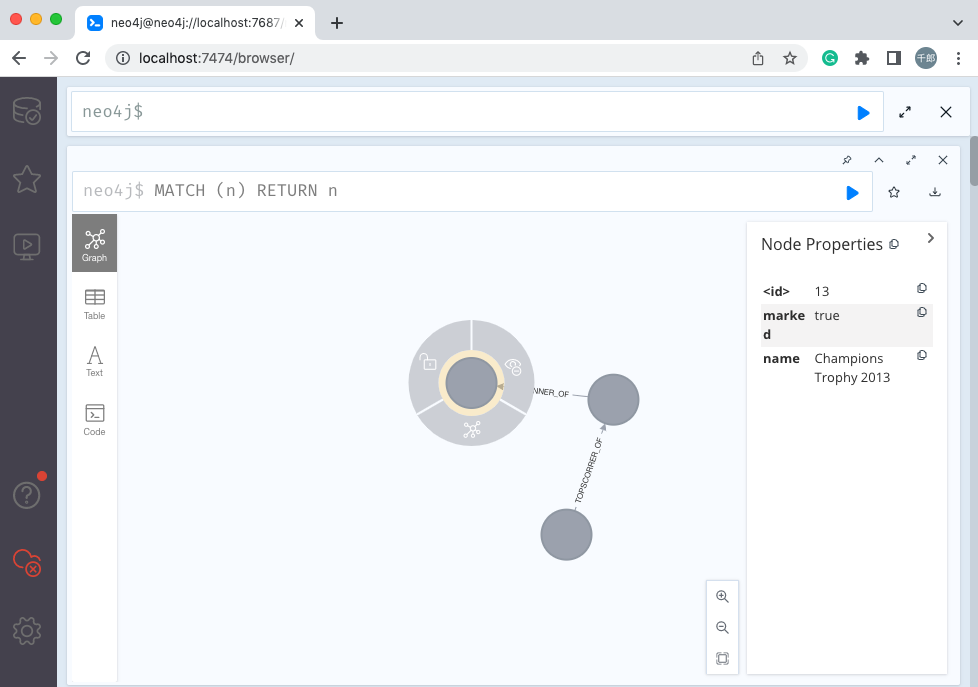The image size is (978, 687).
Task: Open Chrome profile avatar
Action: point(926,58)
